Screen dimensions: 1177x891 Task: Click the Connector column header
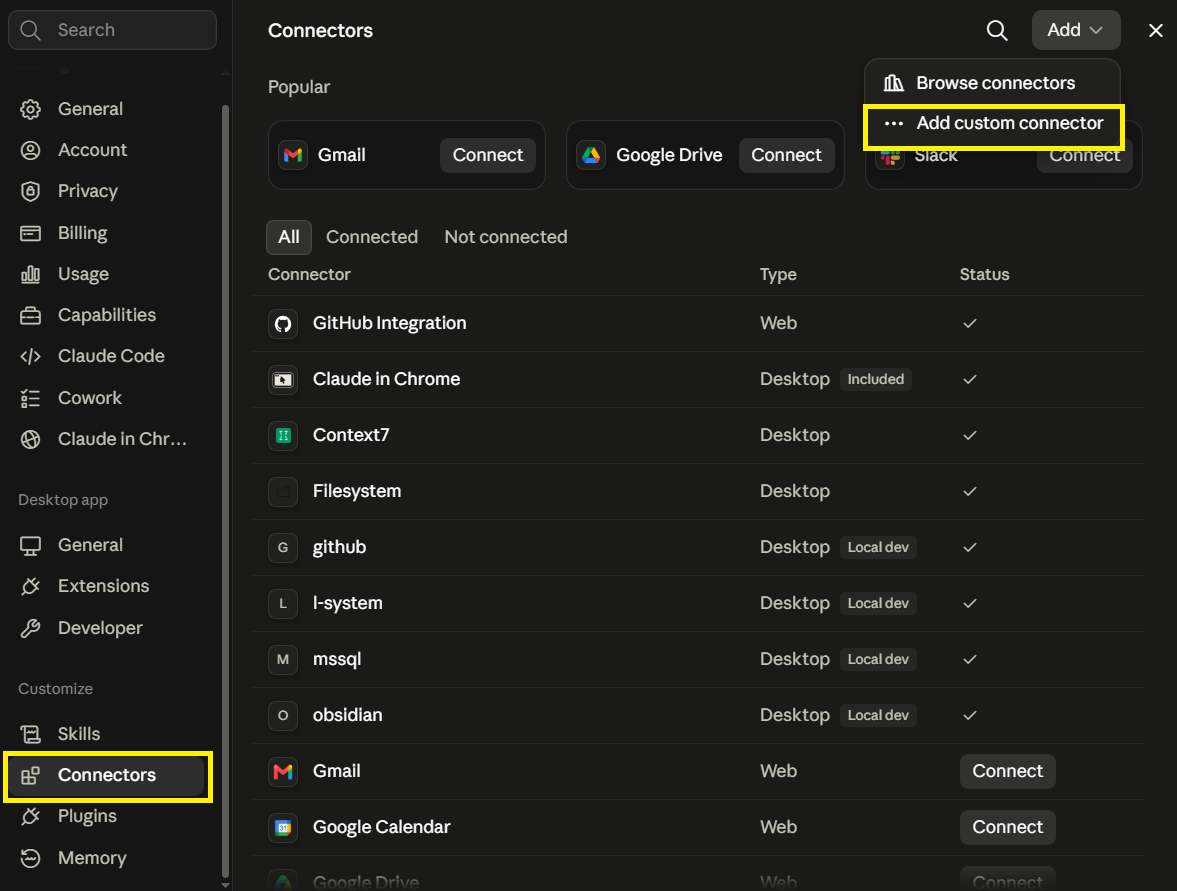coord(309,275)
